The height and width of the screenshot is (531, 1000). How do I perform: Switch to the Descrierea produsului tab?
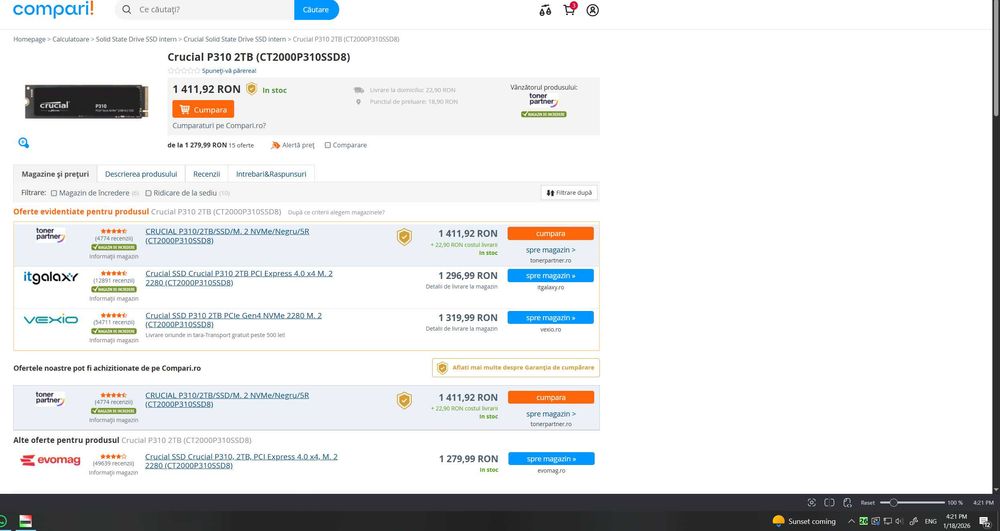pyautogui.click(x=141, y=174)
